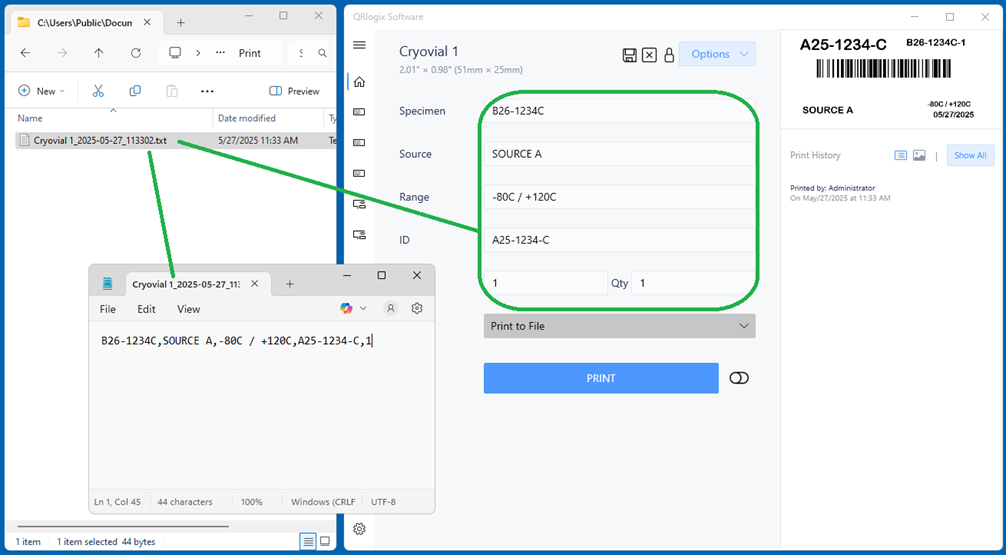Toggle the switch next to PRINT button
1006x555 pixels.
coord(739,378)
